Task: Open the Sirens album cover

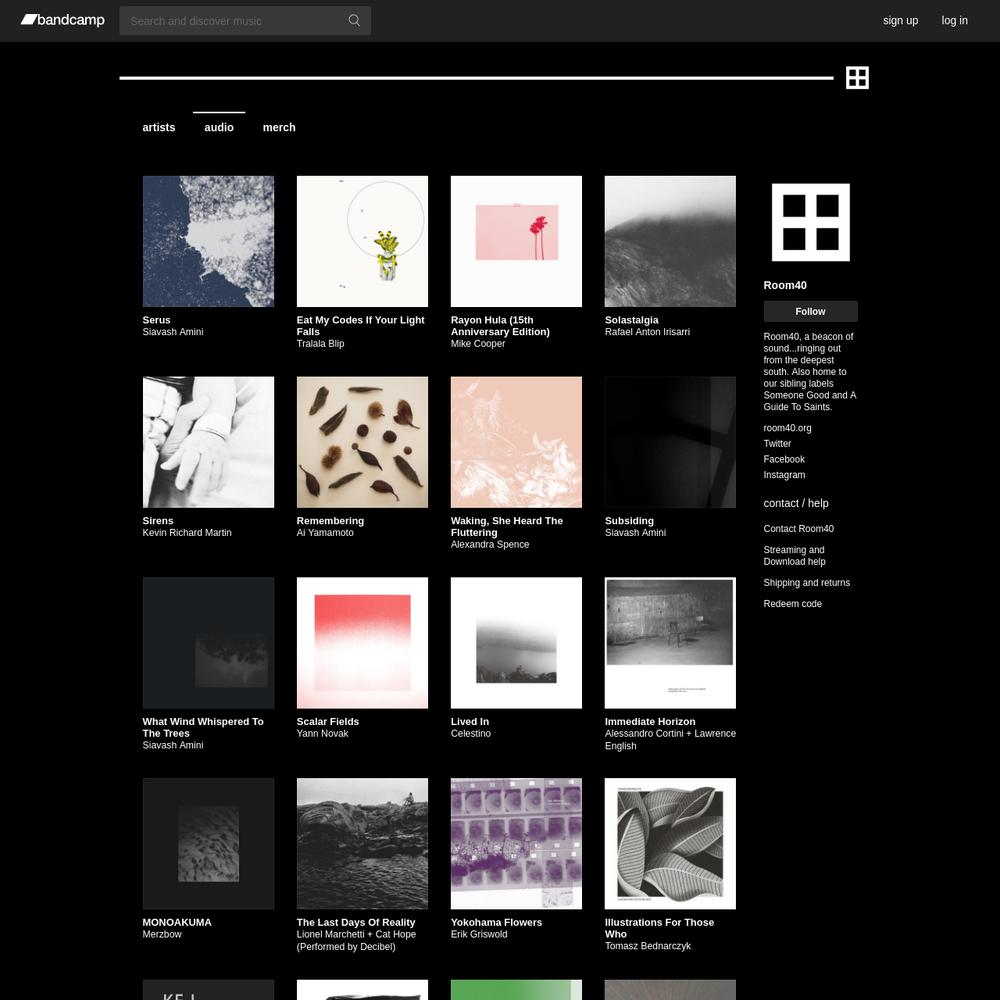Action: tap(209, 443)
